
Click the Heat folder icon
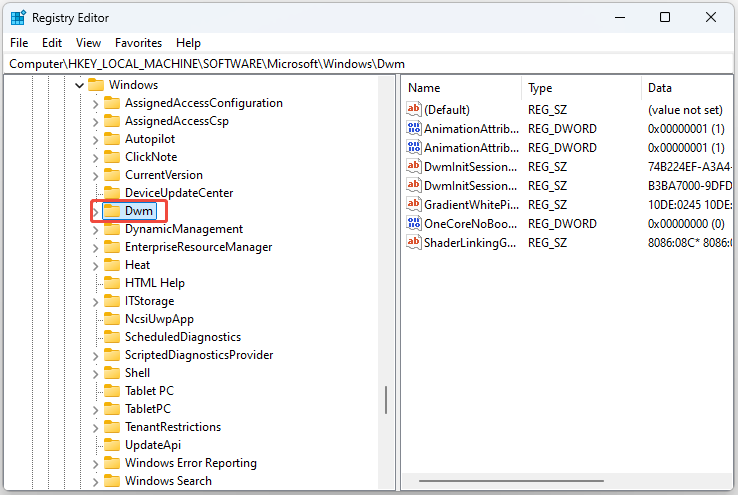112,264
